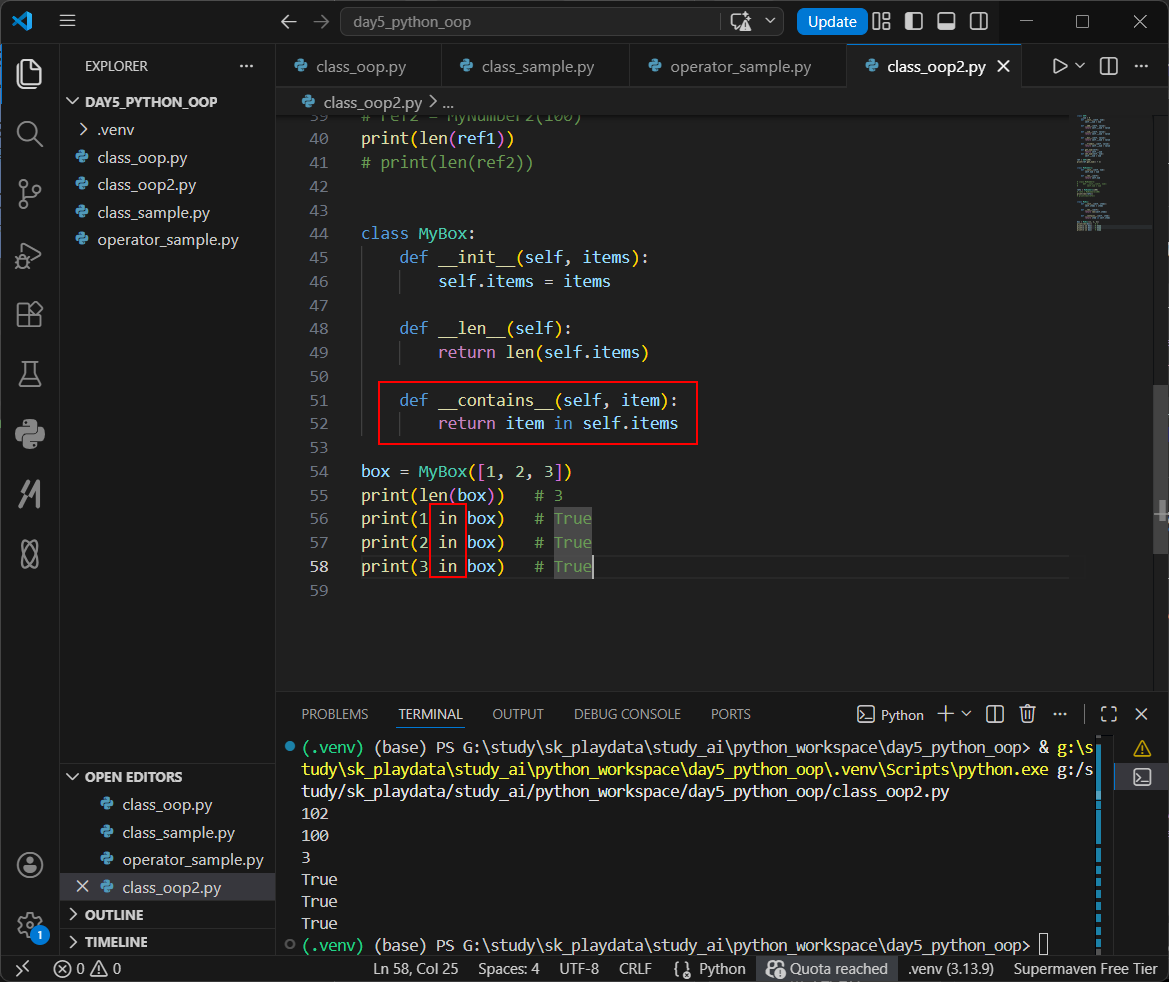Open Copilot chat dropdown chevron
1169x982 pixels.
point(770,21)
